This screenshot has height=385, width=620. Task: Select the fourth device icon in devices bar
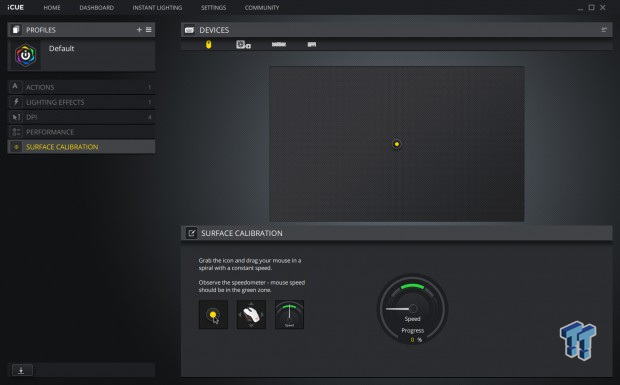coord(312,45)
